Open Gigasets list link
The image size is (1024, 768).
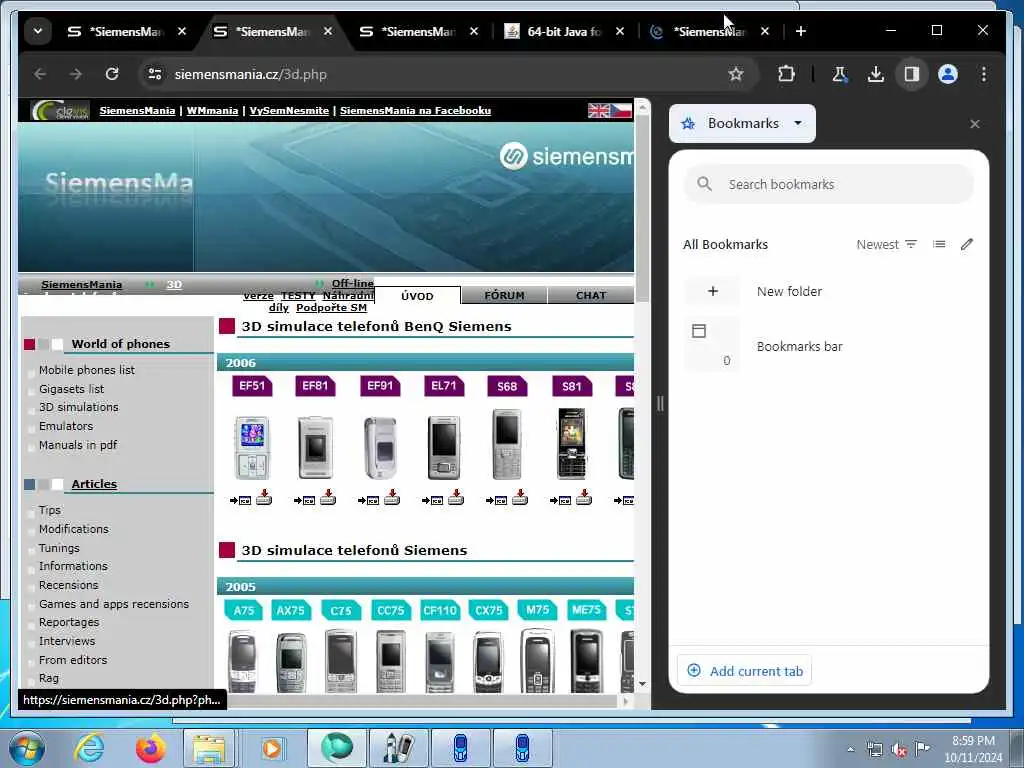[71, 389]
